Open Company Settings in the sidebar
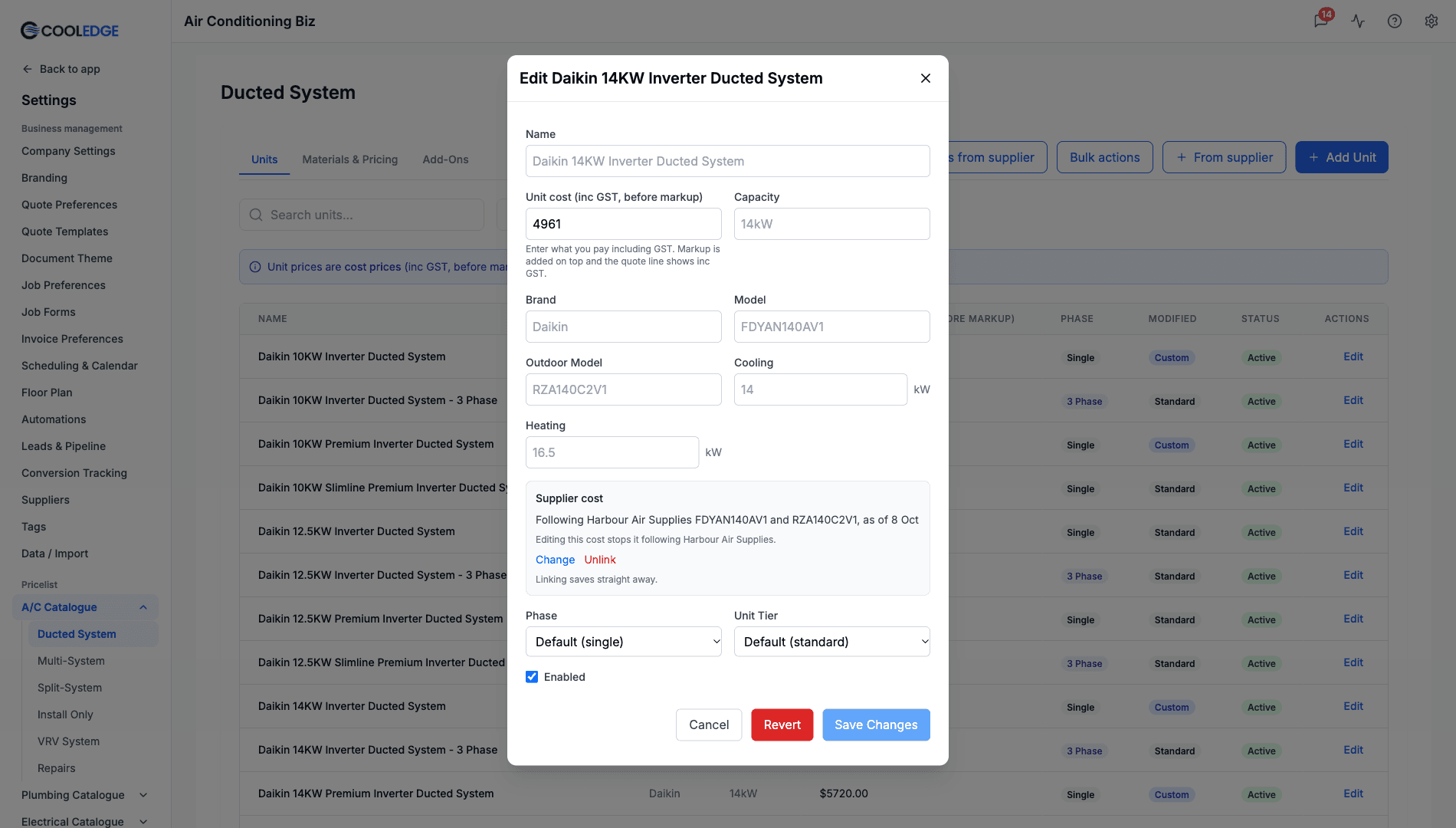1456x828 pixels. click(x=68, y=151)
